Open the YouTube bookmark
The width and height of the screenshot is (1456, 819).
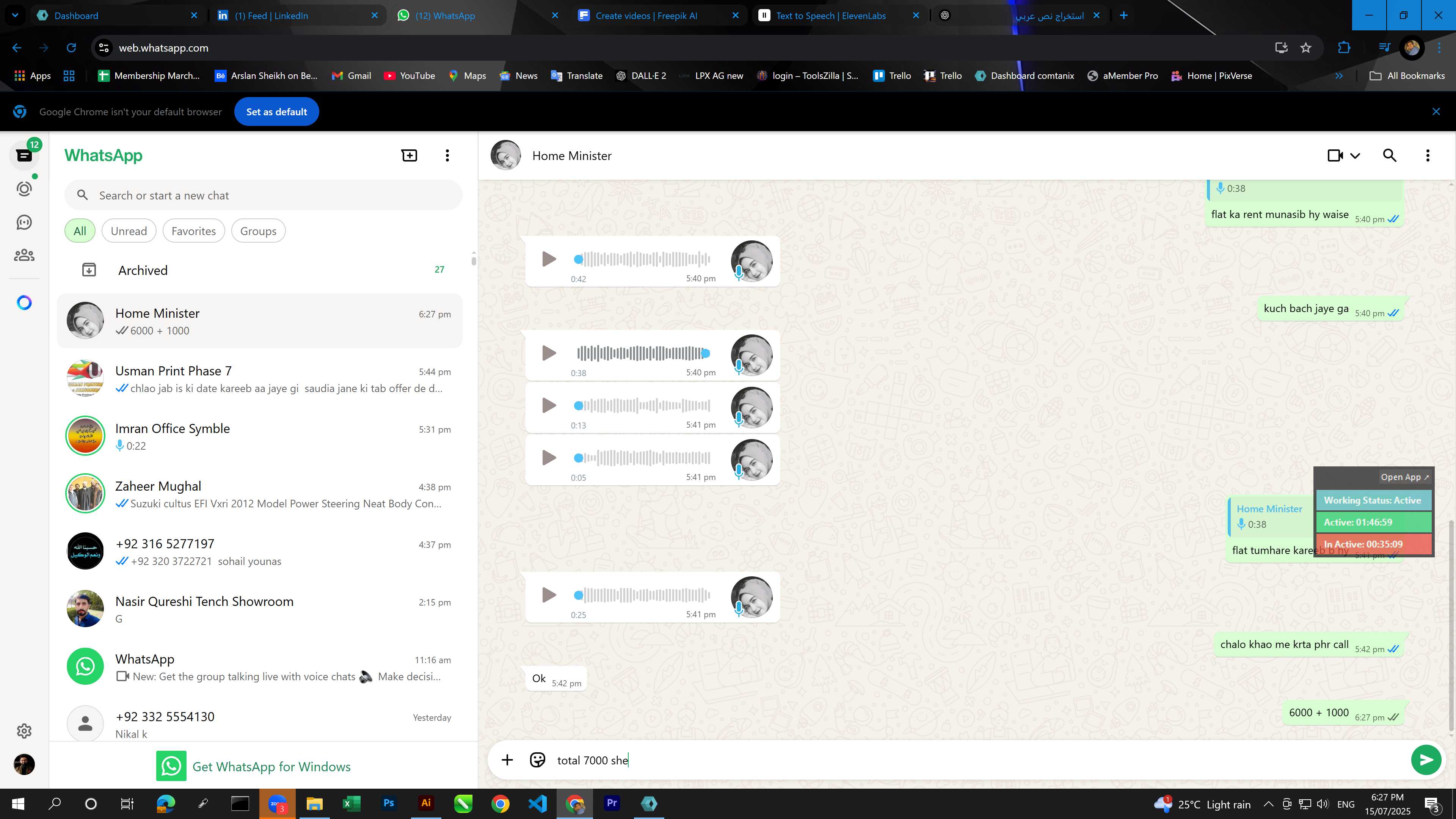point(409,76)
